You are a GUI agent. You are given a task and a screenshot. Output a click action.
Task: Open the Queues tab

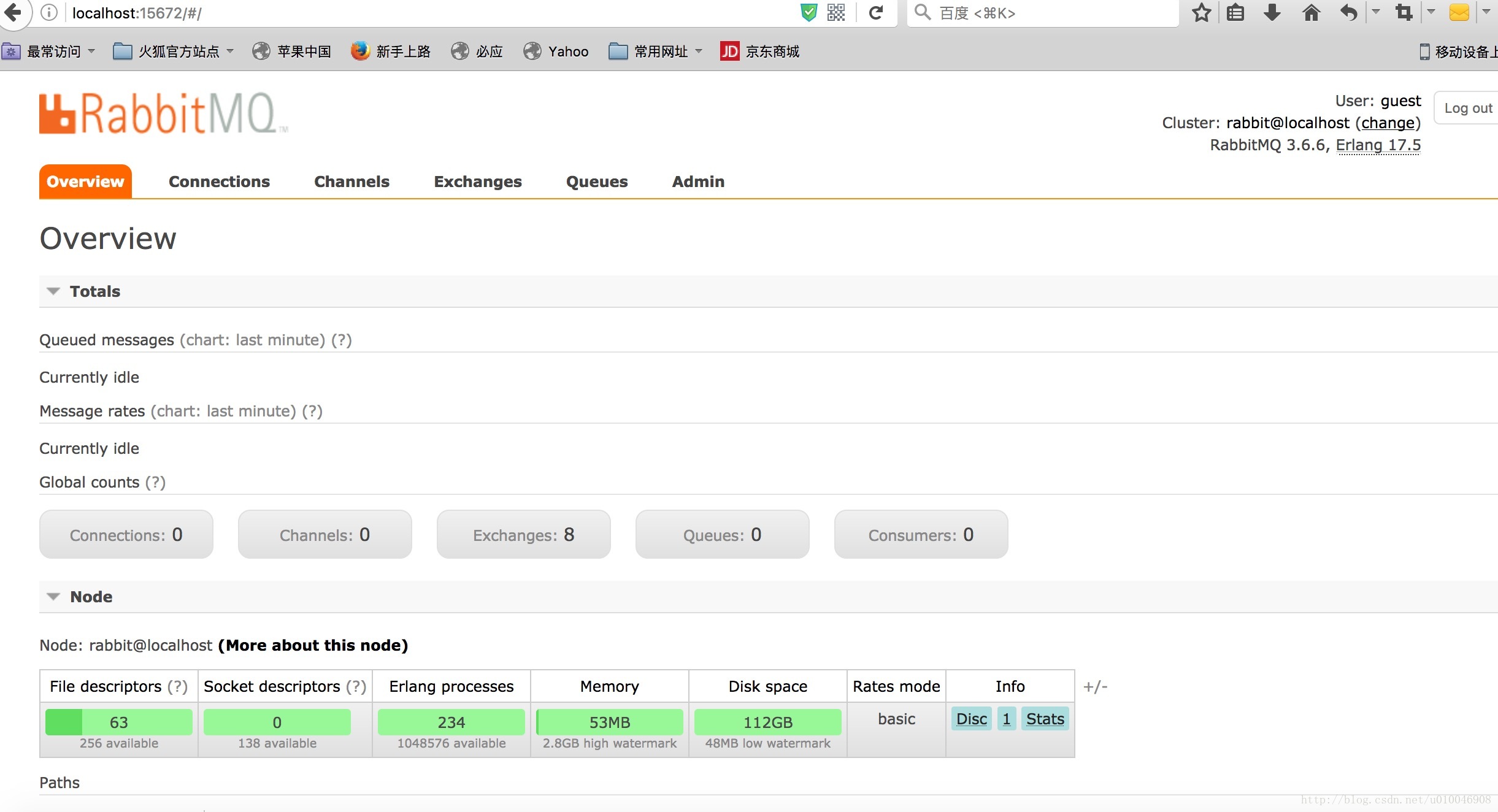tap(596, 181)
